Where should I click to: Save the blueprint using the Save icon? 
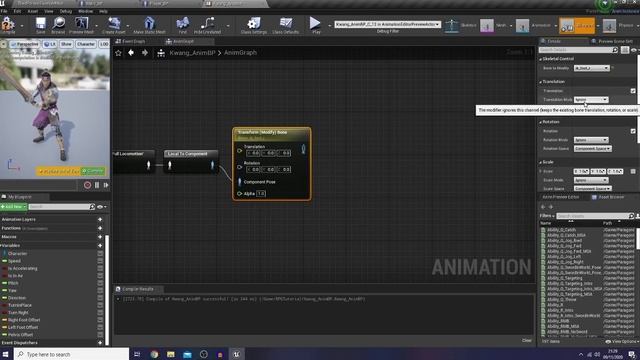point(40,25)
